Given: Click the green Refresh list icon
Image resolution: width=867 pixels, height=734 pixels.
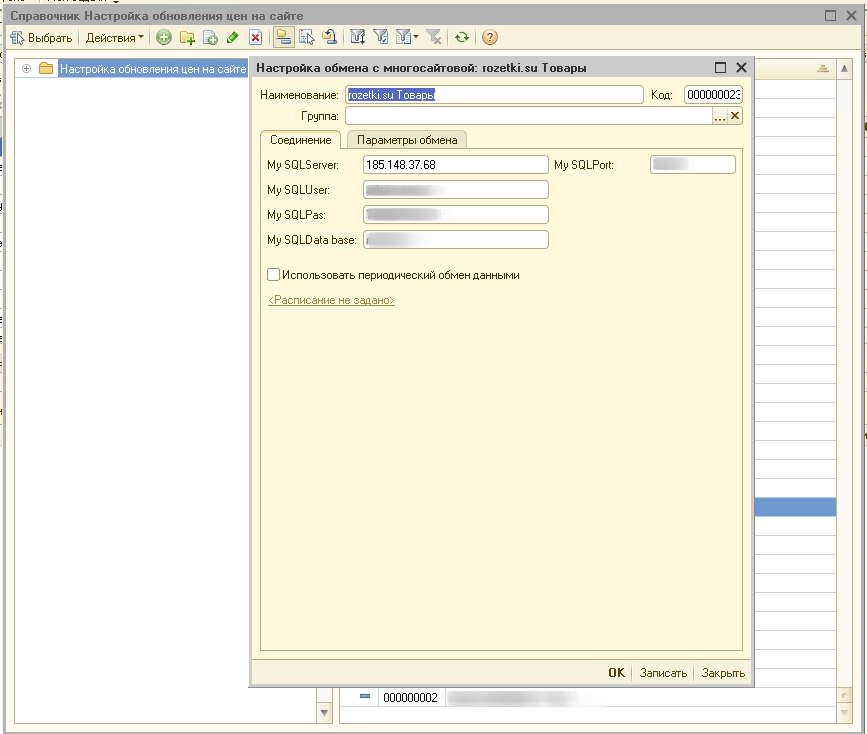Looking at the screenshot, I should 461,38.
